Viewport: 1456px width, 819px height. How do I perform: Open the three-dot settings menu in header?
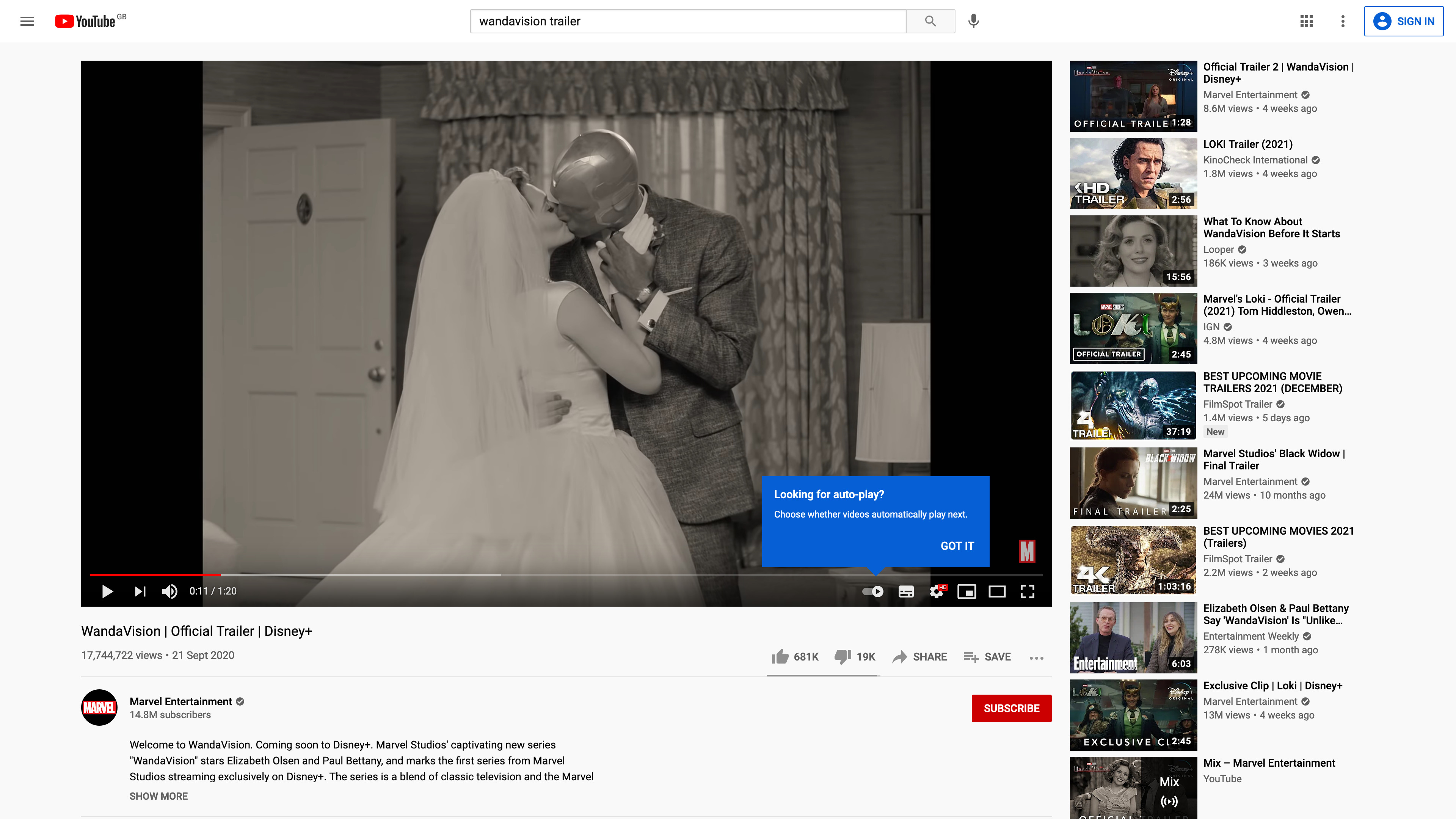[1343, 21]
